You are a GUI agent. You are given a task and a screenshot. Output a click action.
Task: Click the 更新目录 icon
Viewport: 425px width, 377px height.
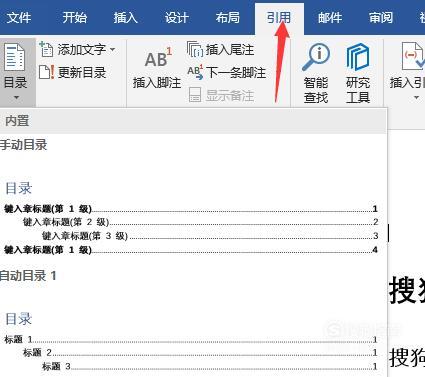click(x=46, y=72)
